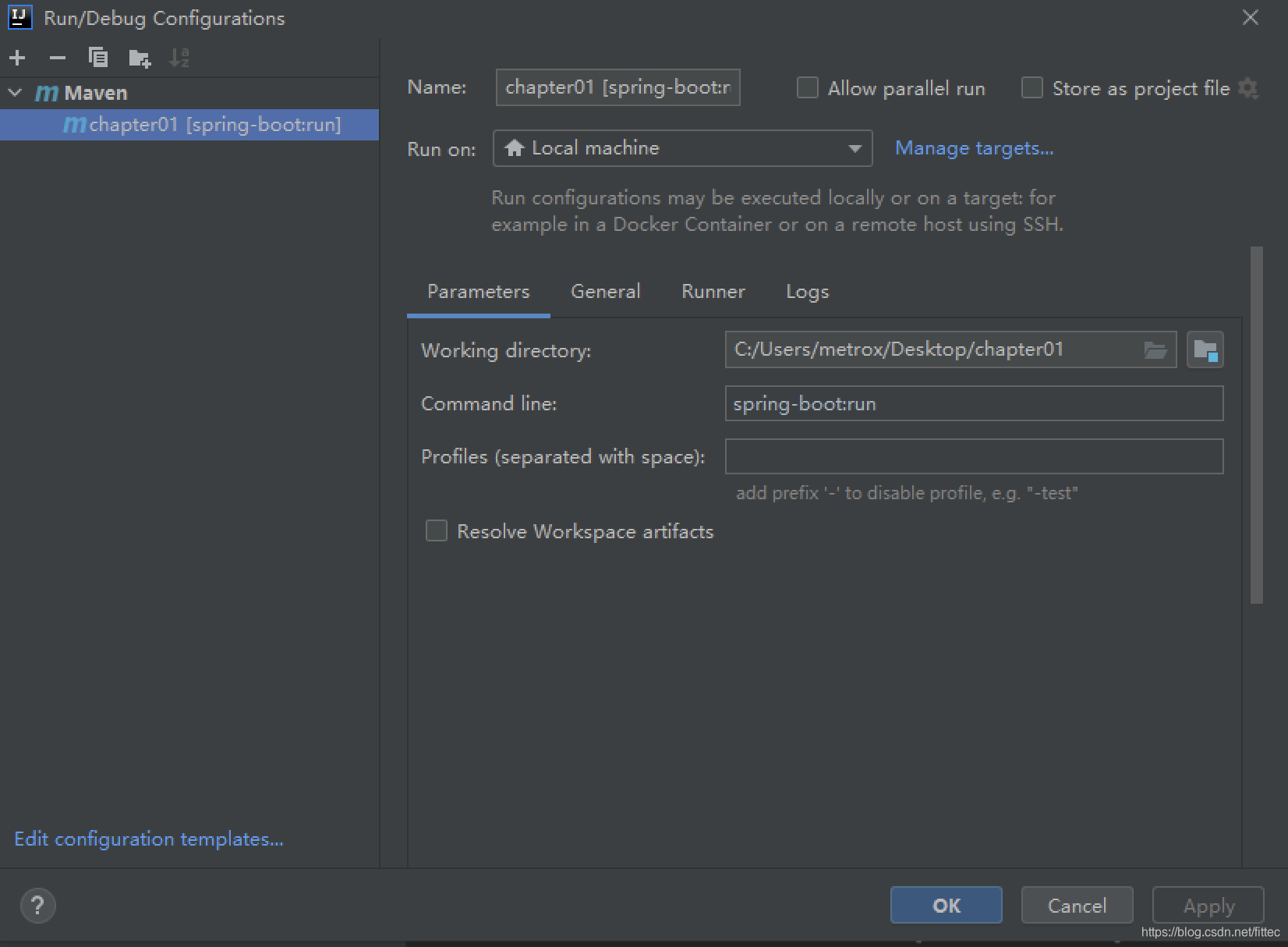Click the Maven m icon in tree

47,93
